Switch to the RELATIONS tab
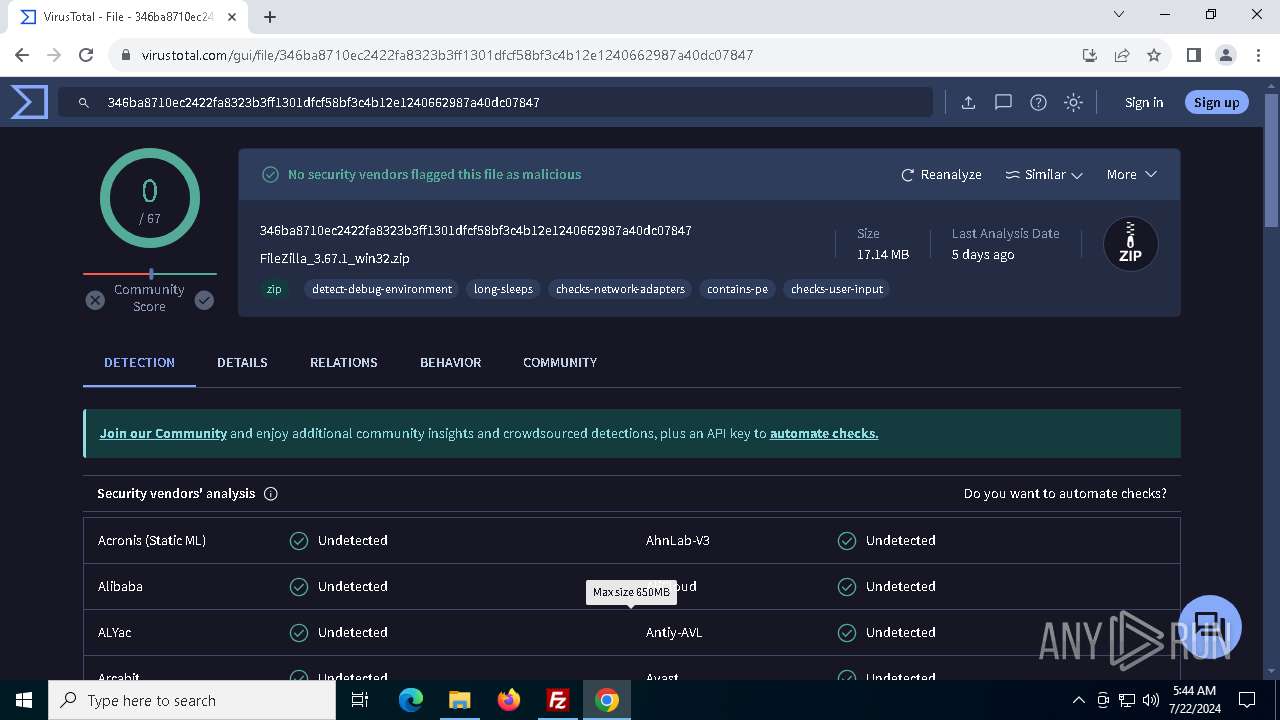Image resolution: width=1280 pixels, height=720 pixels. (343, 362)
